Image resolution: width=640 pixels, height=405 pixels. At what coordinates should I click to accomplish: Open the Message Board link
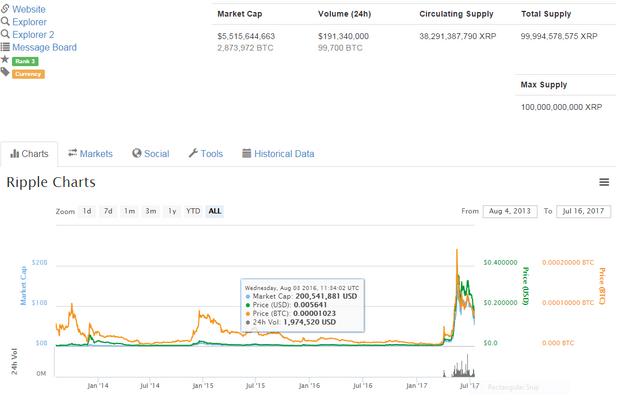(x=44, y=47)
